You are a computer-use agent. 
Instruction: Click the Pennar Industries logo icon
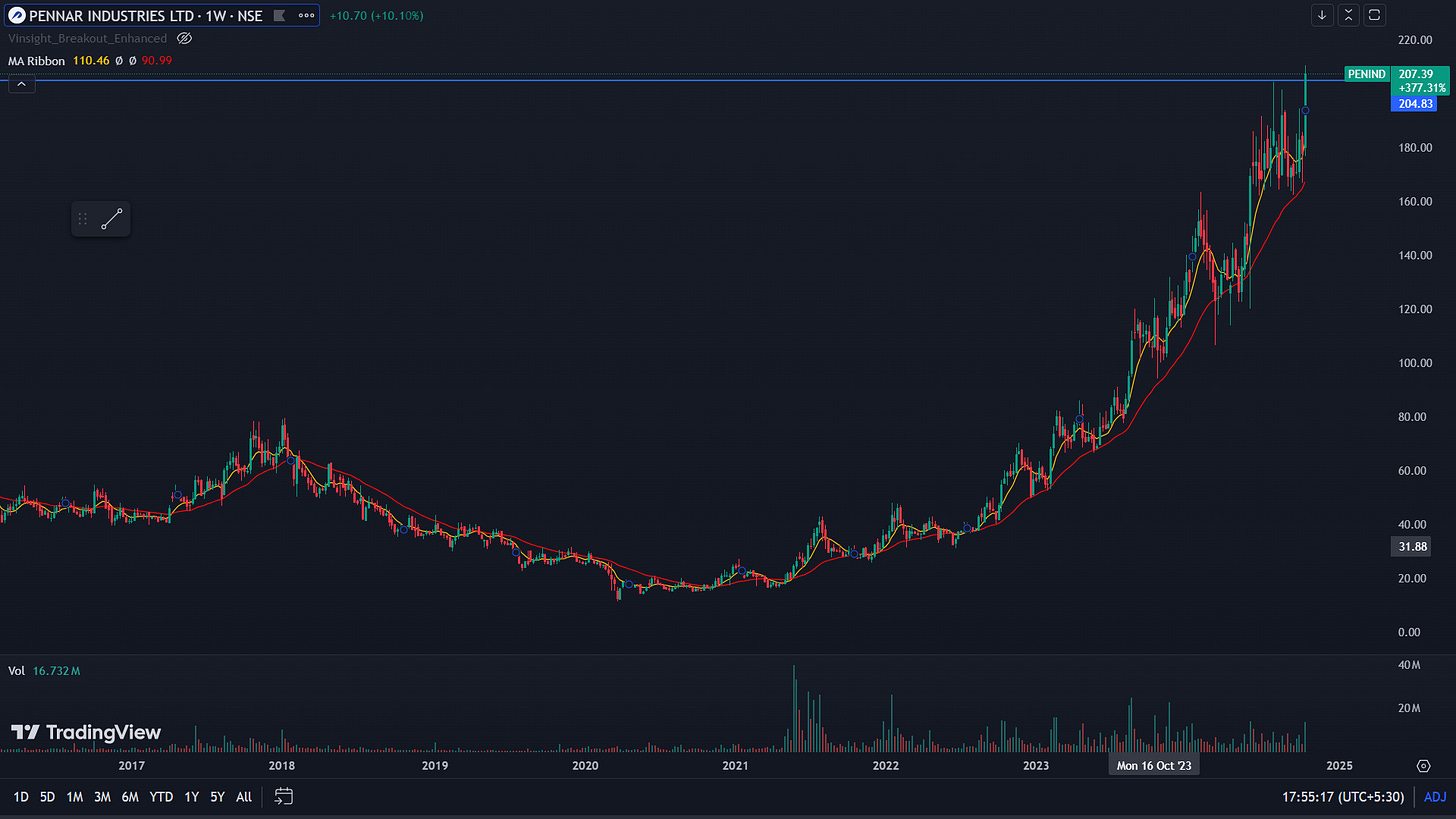coord(16,15)
